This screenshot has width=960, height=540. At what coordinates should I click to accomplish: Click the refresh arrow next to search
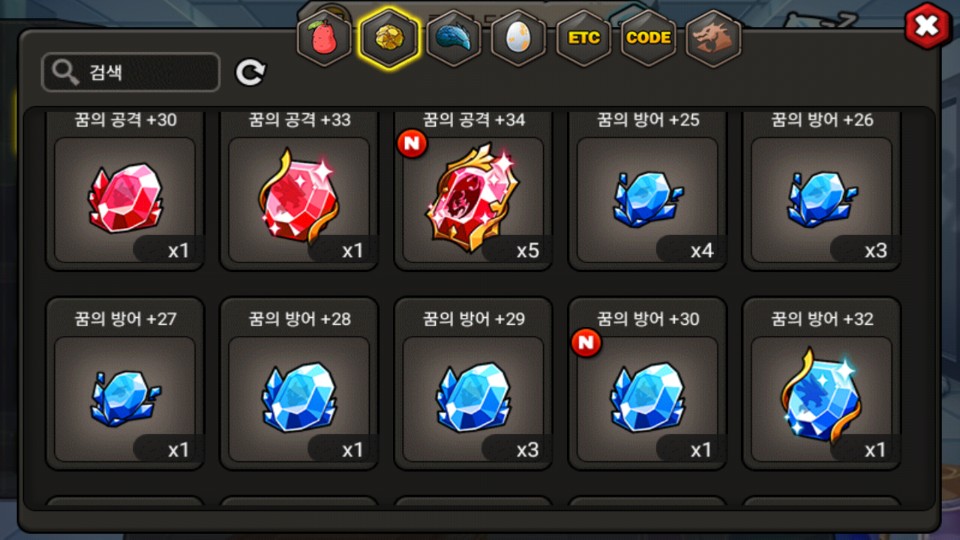(x=250, y=73)
